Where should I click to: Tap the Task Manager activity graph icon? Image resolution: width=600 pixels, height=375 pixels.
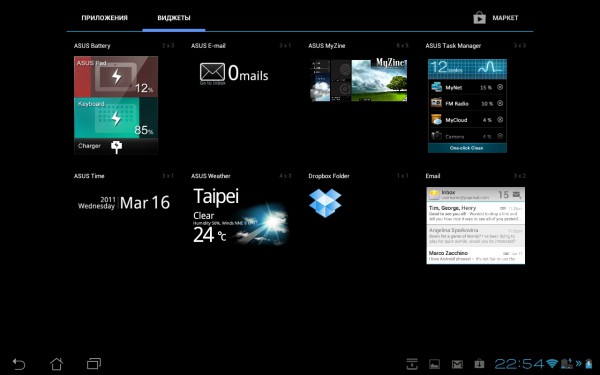(490, 68)
